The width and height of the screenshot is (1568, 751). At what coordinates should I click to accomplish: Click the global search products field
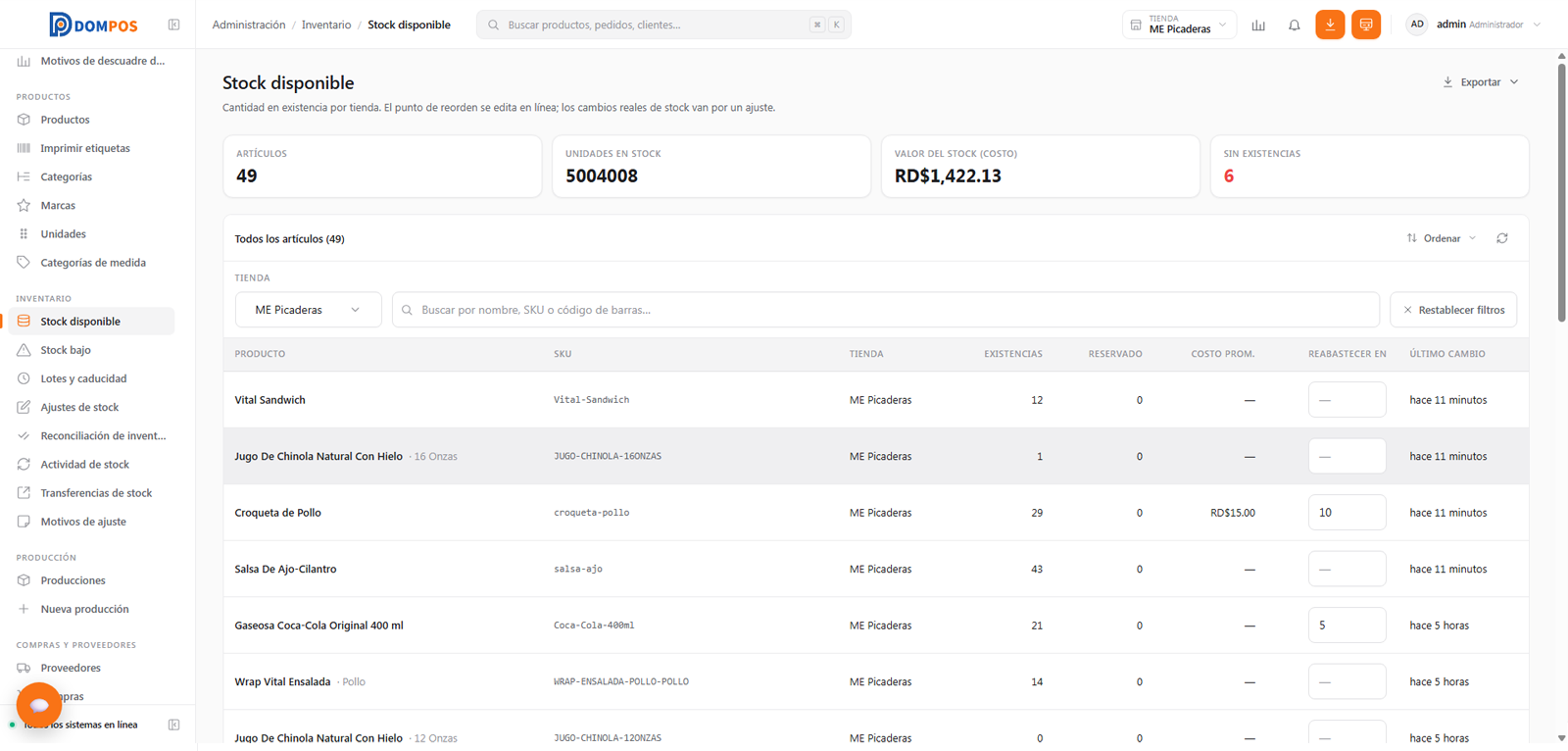663,25
